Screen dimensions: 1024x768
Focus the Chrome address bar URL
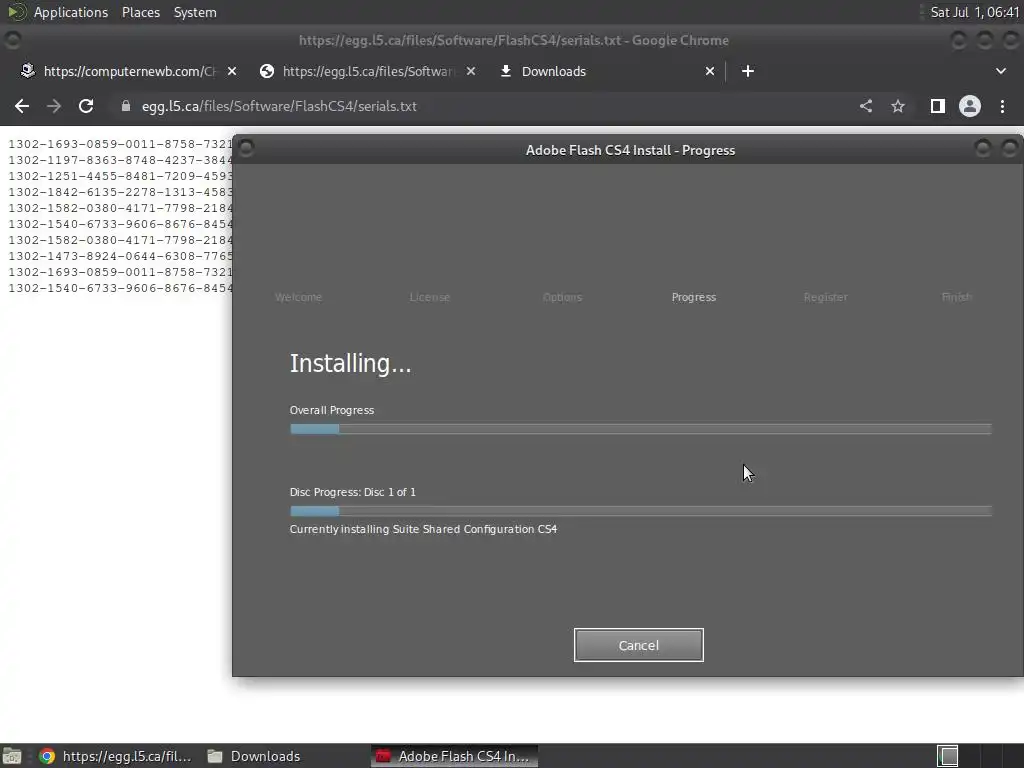point(279,106)
